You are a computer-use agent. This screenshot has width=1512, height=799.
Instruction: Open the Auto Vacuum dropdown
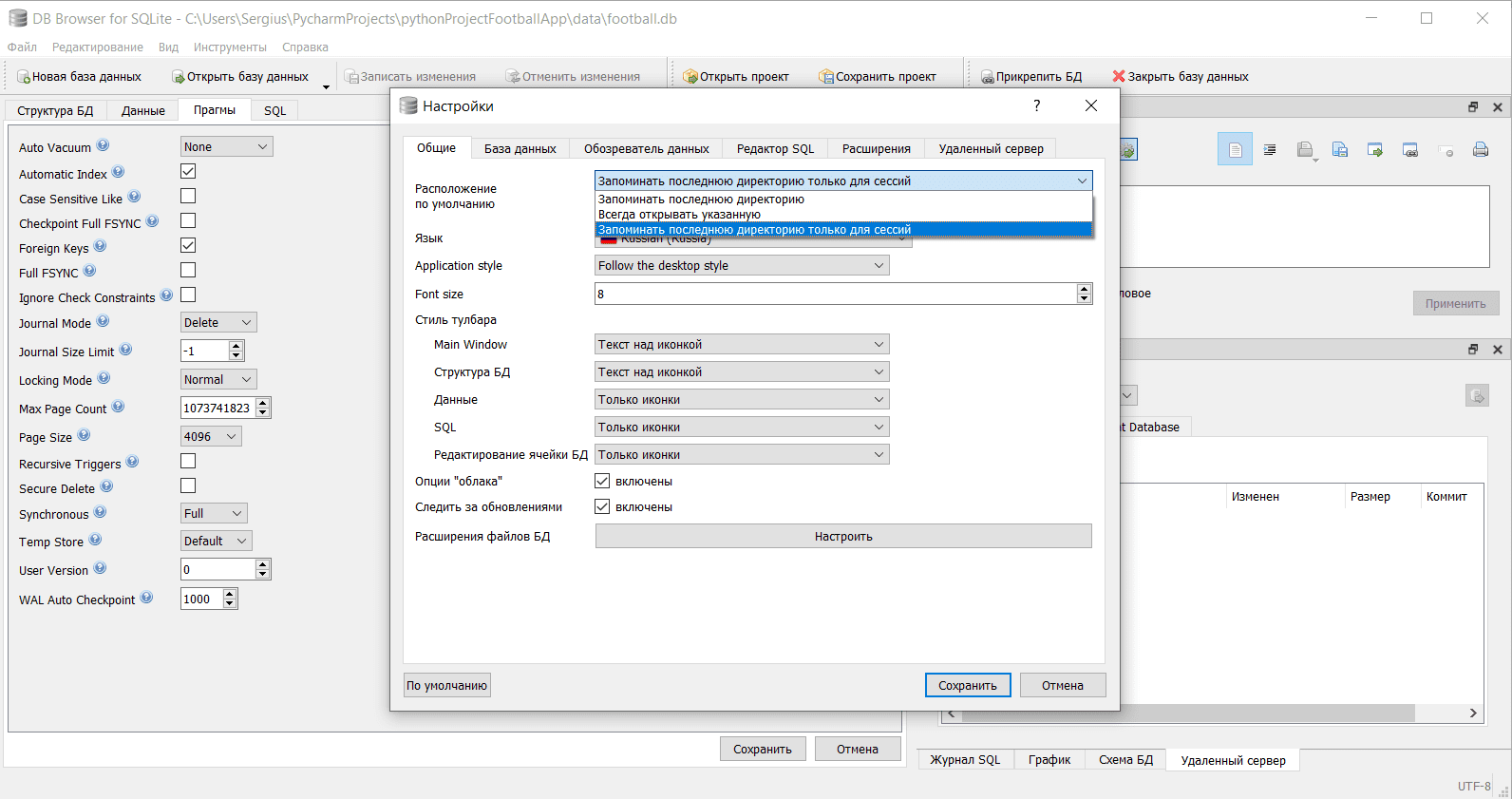tap(227, 146)
